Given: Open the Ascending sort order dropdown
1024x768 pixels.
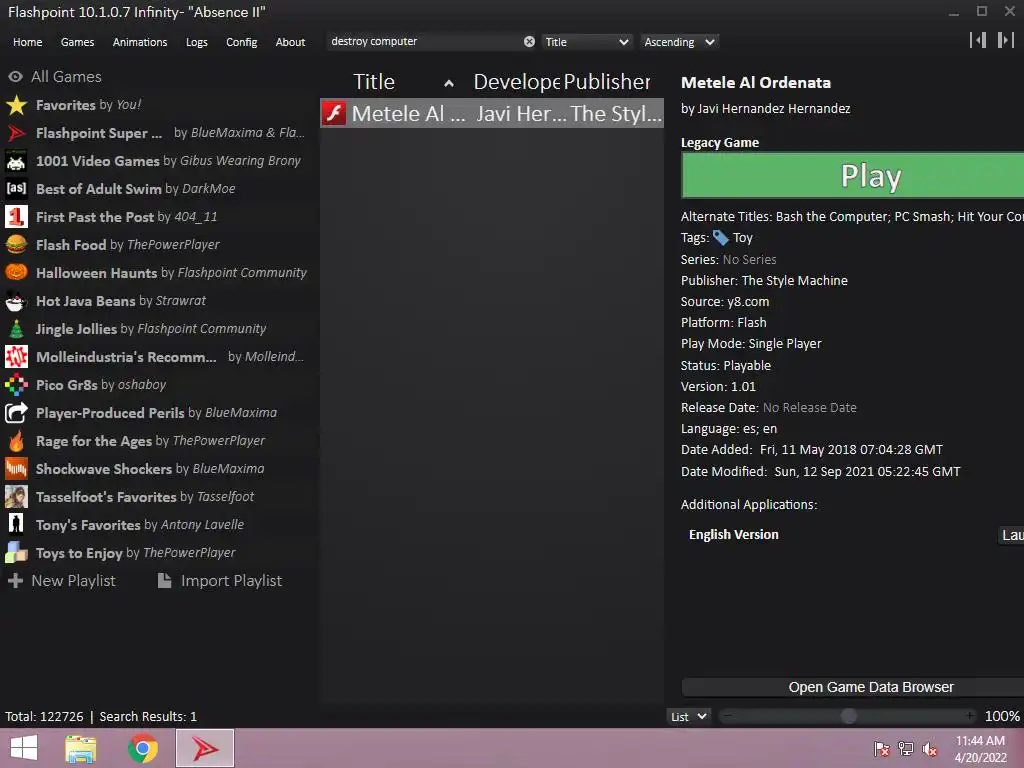Looking at the screenshot, I should (679, 42).
